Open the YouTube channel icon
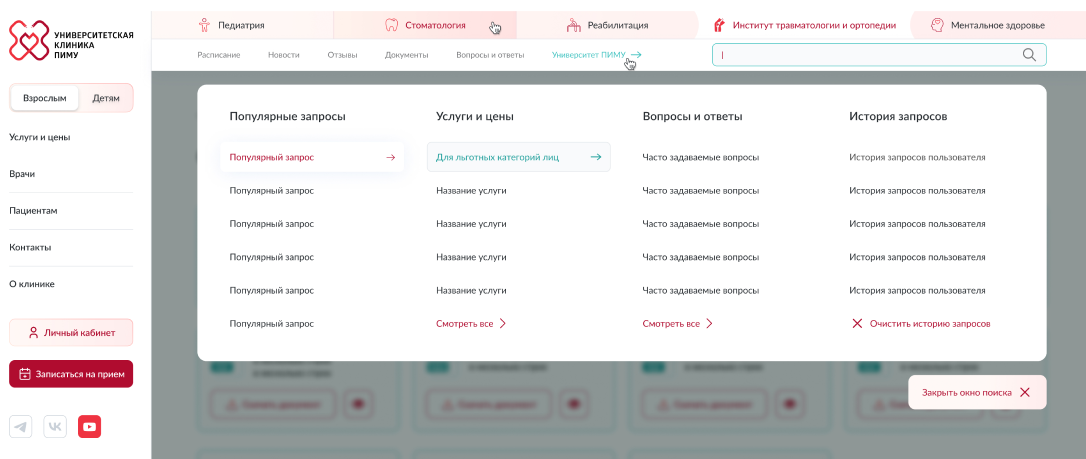 point(90,427)
